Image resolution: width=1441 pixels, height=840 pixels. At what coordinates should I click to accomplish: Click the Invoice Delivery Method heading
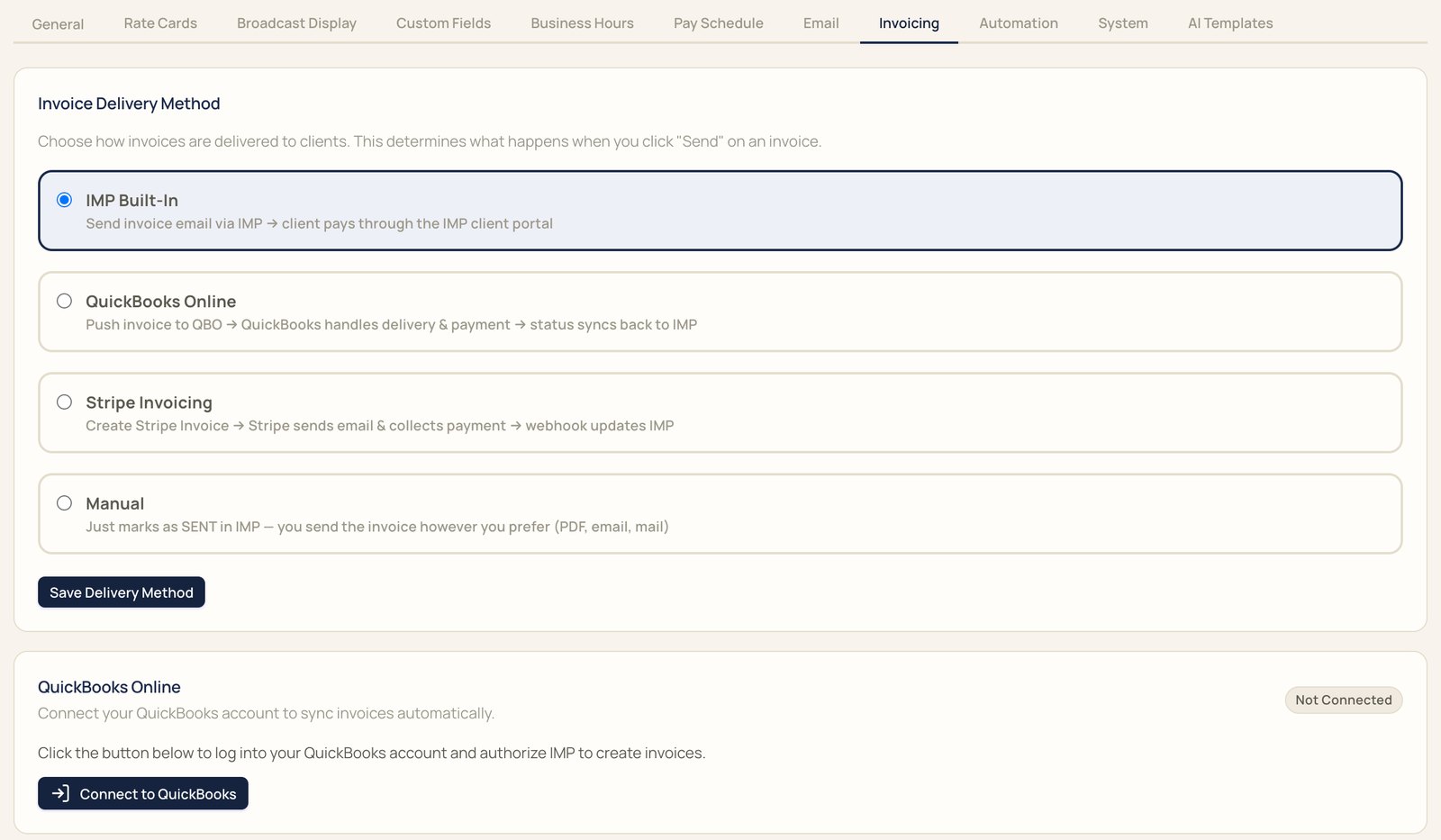pos(129,104)
